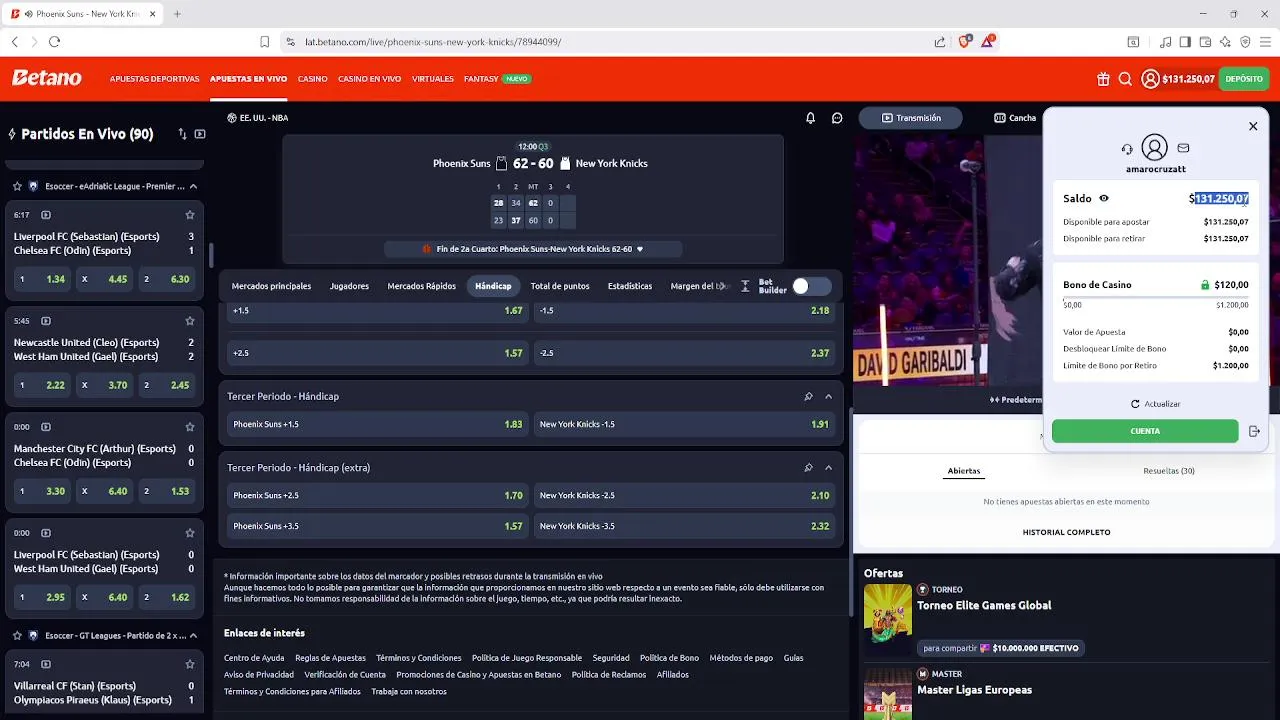Switch to the Jugadores tab
This screenshot has height=720, width=1280.
coord(349,286)
